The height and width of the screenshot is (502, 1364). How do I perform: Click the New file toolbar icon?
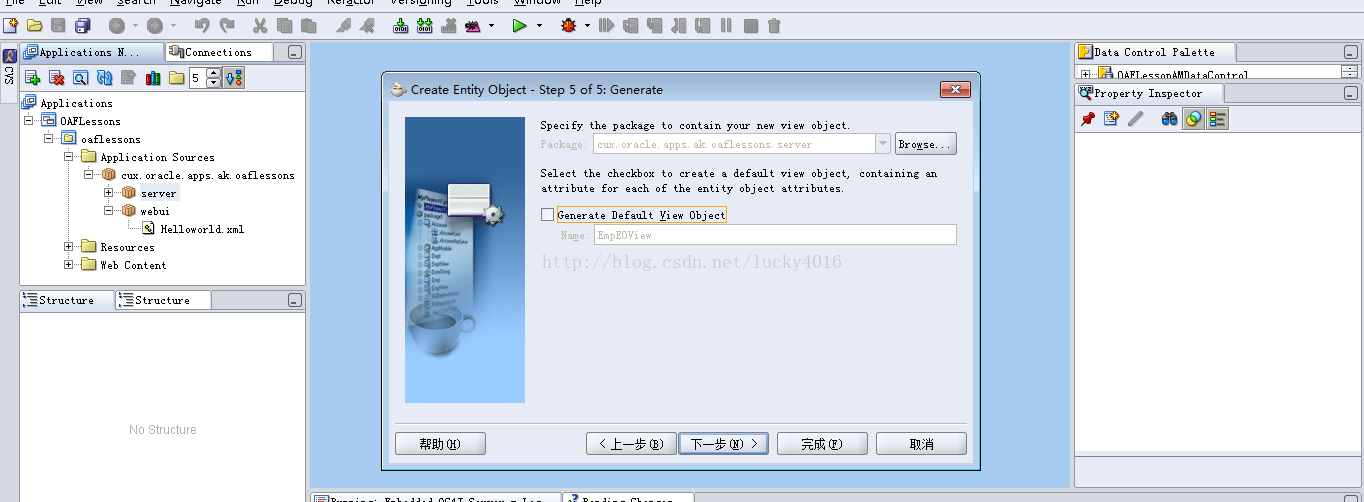[11, 25]
